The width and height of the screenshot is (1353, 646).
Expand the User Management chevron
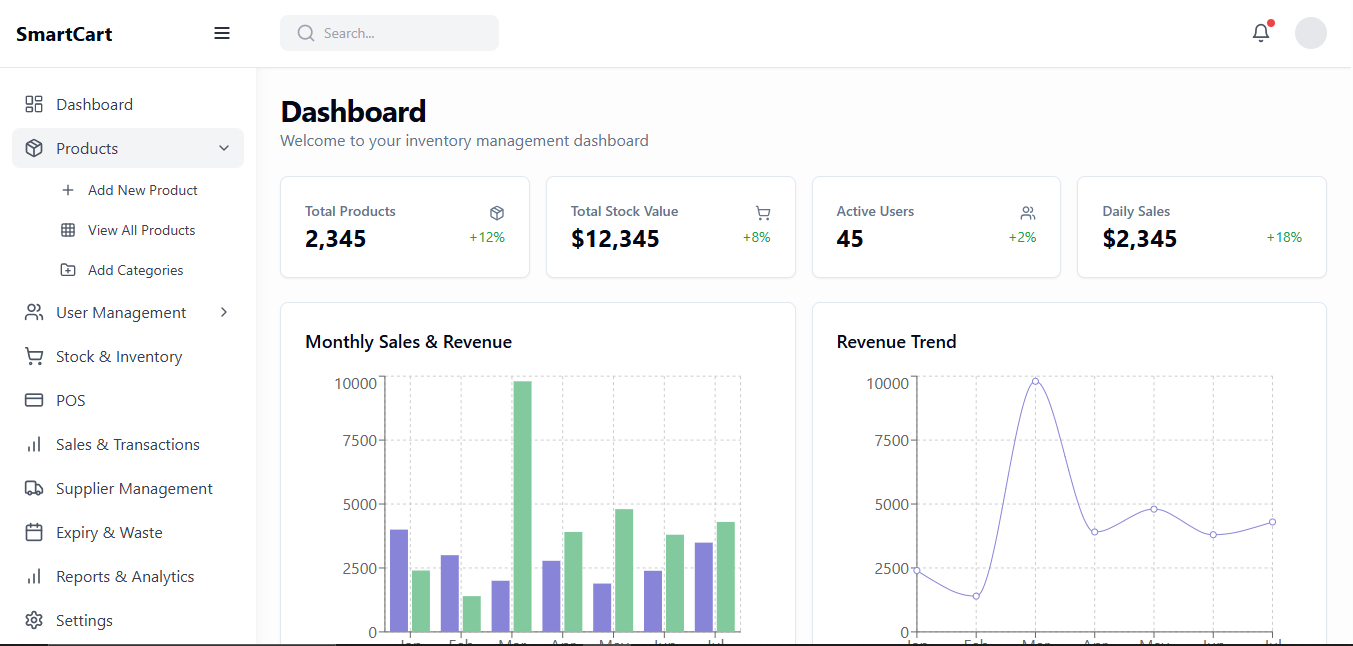click(224, 313)
